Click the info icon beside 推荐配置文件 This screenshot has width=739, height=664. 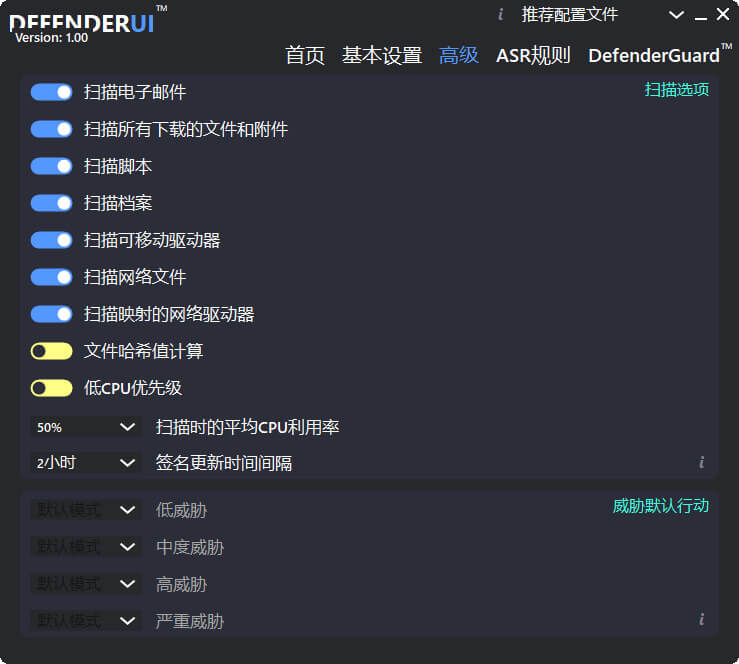[500, 14]
